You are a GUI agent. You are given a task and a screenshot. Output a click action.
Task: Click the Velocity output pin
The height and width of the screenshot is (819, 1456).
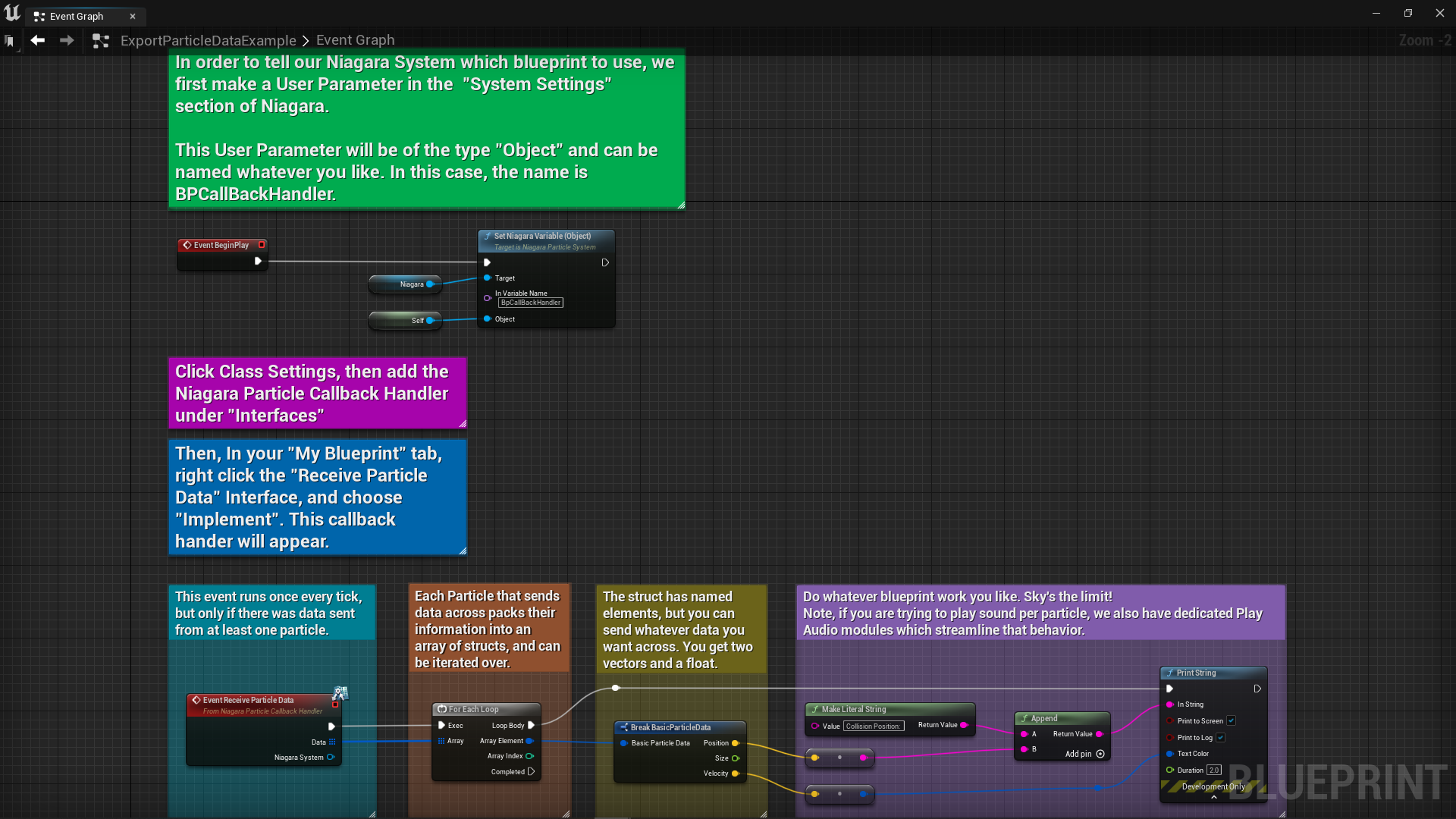click(735, 773)
